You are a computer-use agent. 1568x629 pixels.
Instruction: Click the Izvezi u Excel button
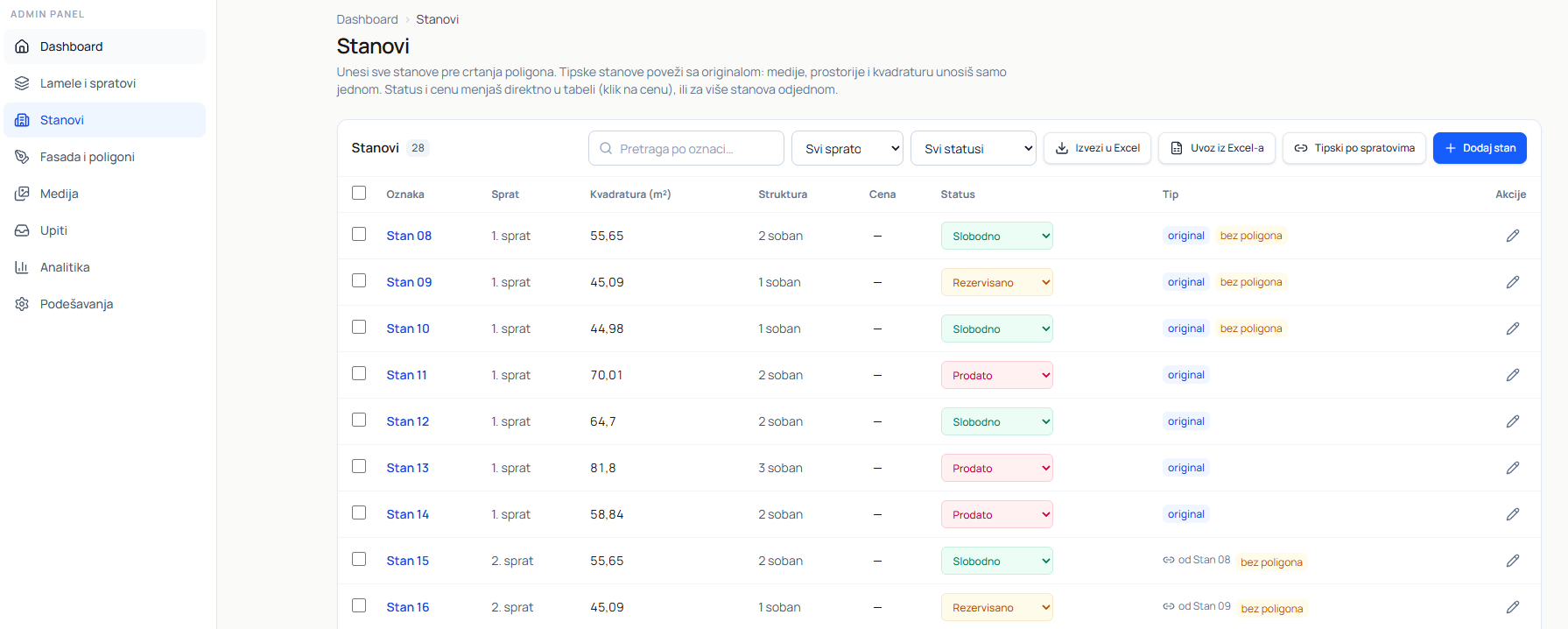coord(1097,148)
